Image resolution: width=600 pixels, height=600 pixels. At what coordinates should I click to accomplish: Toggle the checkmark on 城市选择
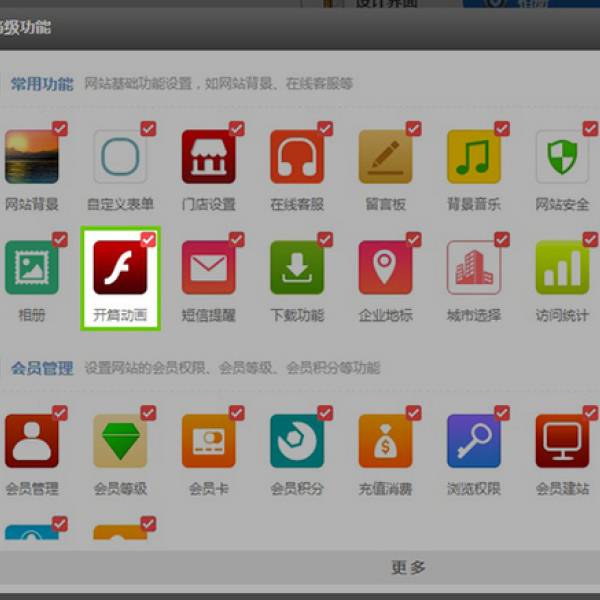click(502, 240)
